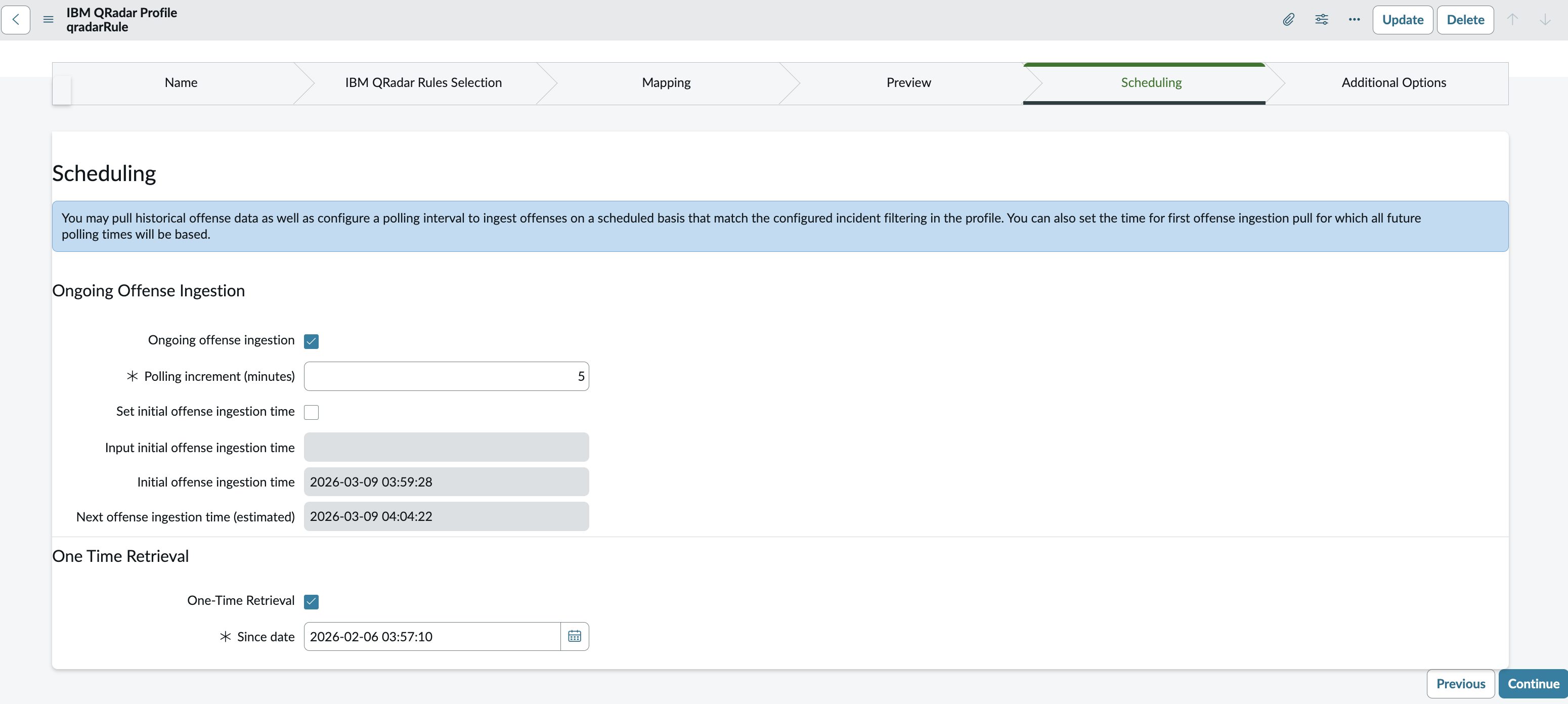Open the Preview step
Screen dimensions: 1568x704
click(908, 83)
